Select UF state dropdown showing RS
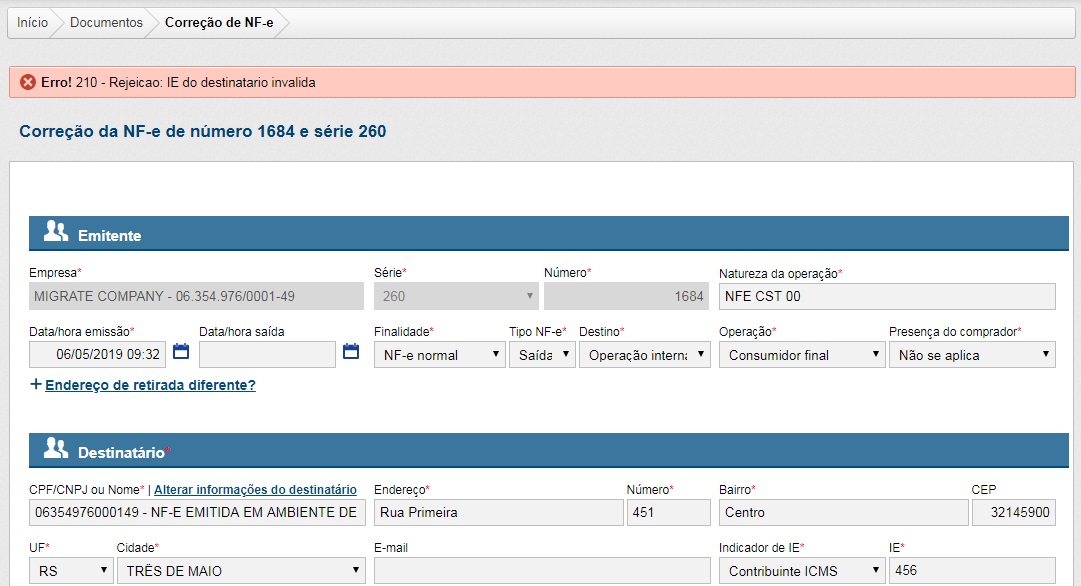Image resolution: width=1081 pixels, height=586 pixels. click(71, 571)
